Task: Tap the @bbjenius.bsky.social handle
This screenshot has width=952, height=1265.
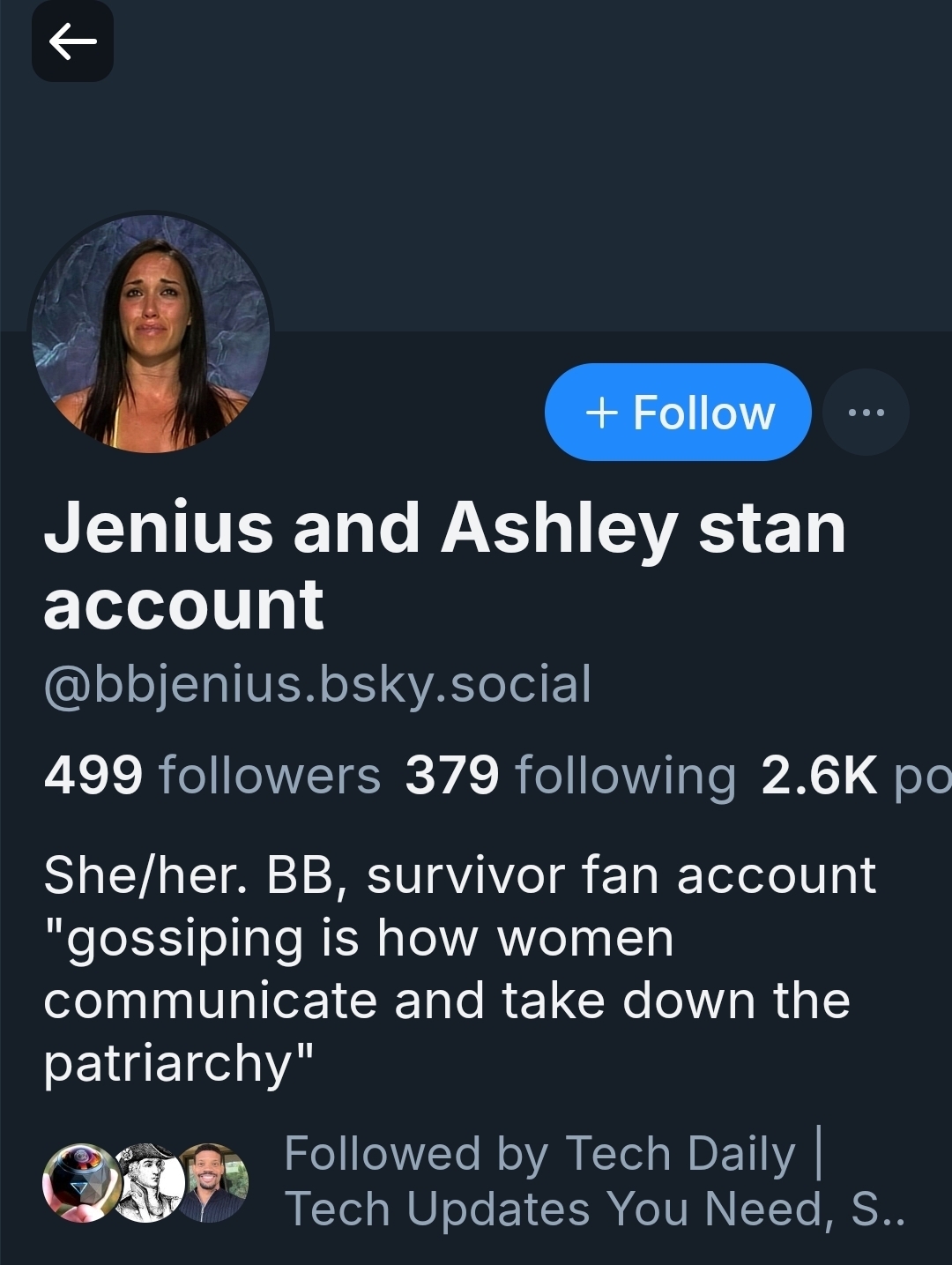Action: (x=317, y=684)
